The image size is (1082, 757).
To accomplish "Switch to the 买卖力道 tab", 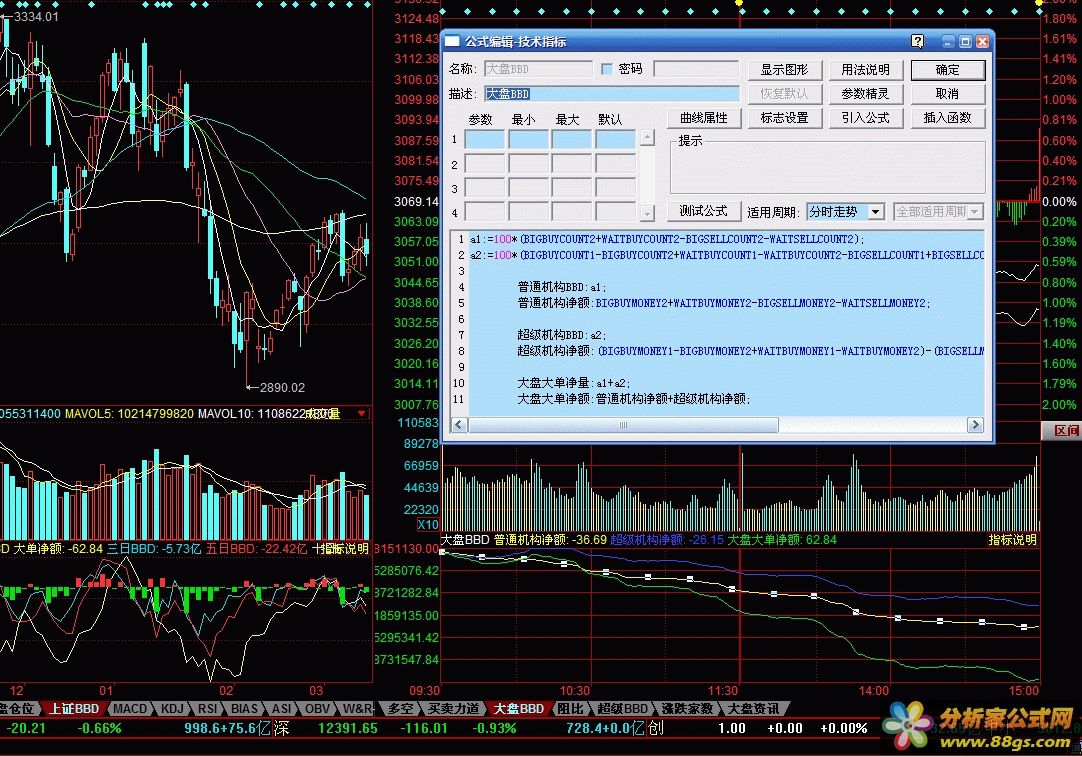I will [453, 709].
